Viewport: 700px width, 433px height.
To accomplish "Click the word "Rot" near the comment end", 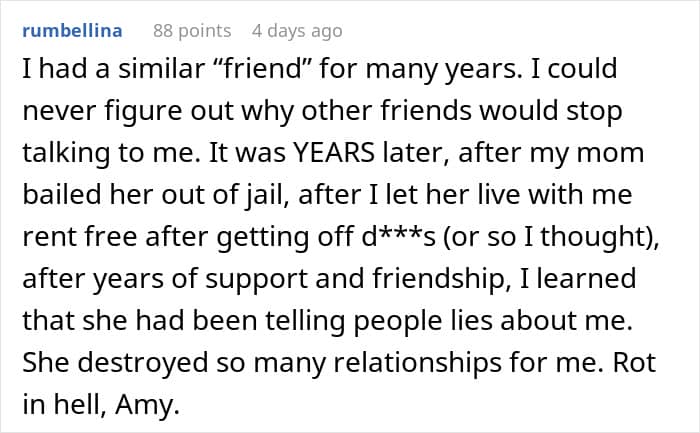I will (x=634, y=362).
